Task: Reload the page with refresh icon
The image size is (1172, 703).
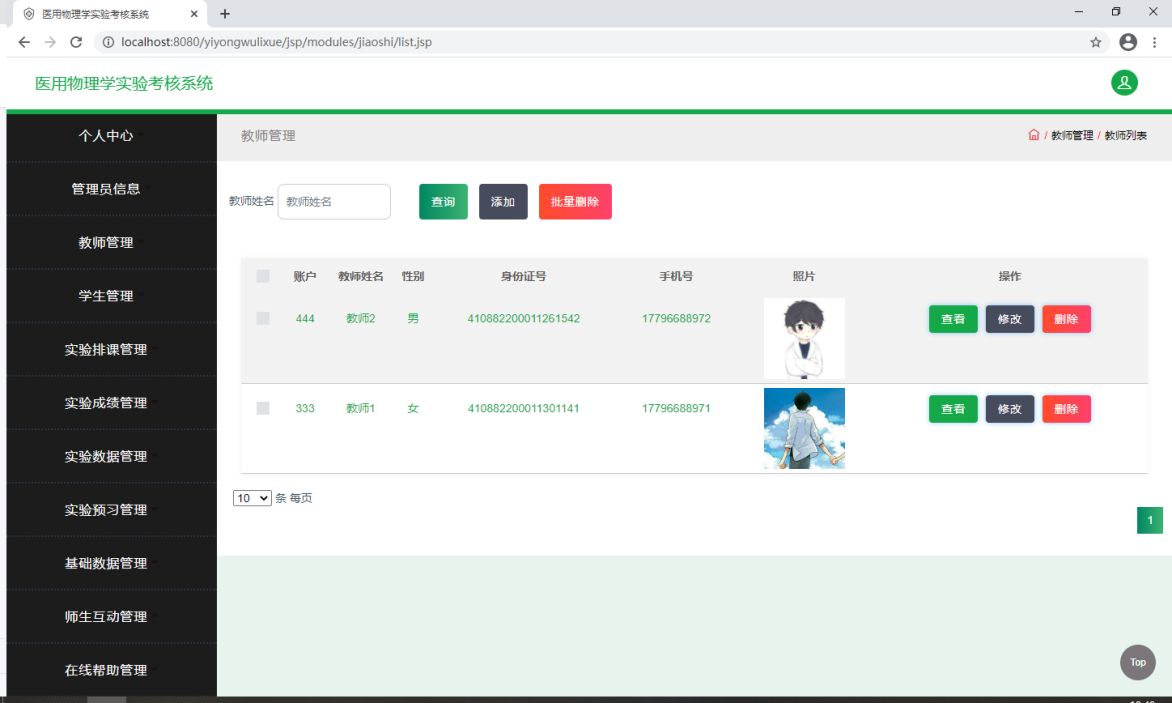Action: [75, 42]
